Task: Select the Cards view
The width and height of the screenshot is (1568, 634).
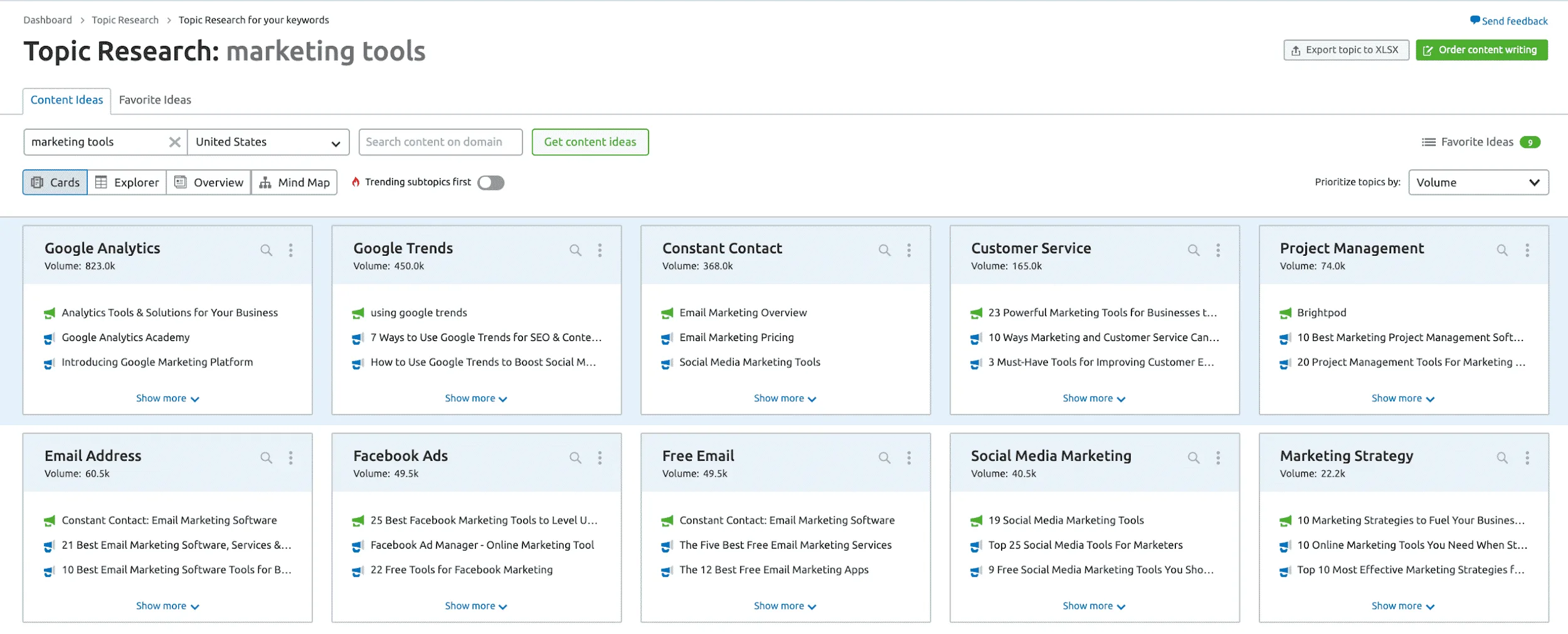Action: (x=55, y=182)
